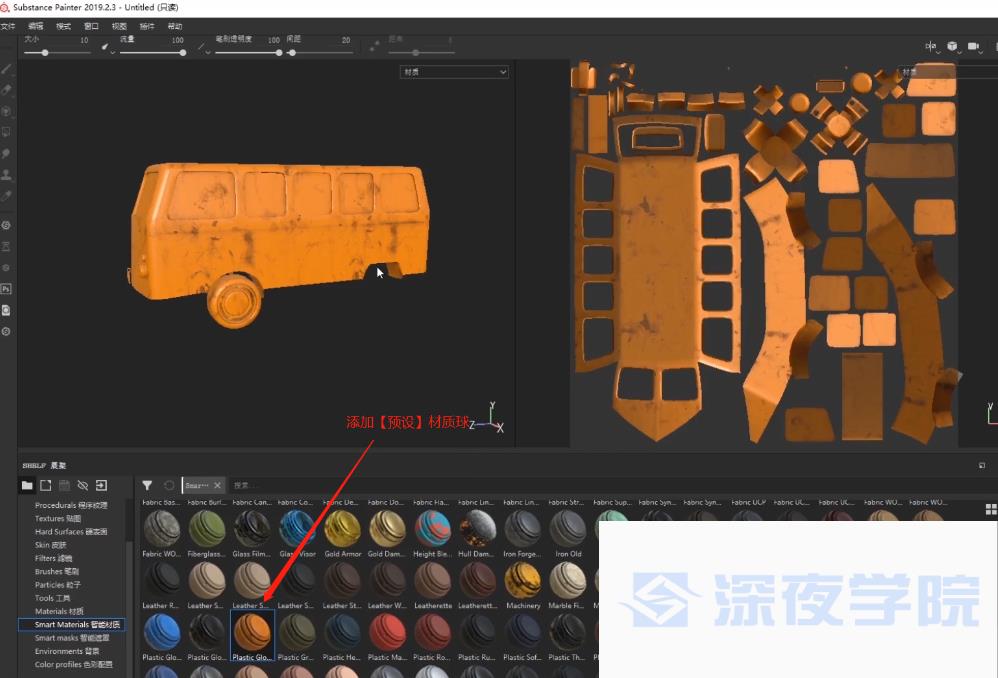Select the Gold Armor smart material
998x678 pixels.
click(x=343, y=530)
